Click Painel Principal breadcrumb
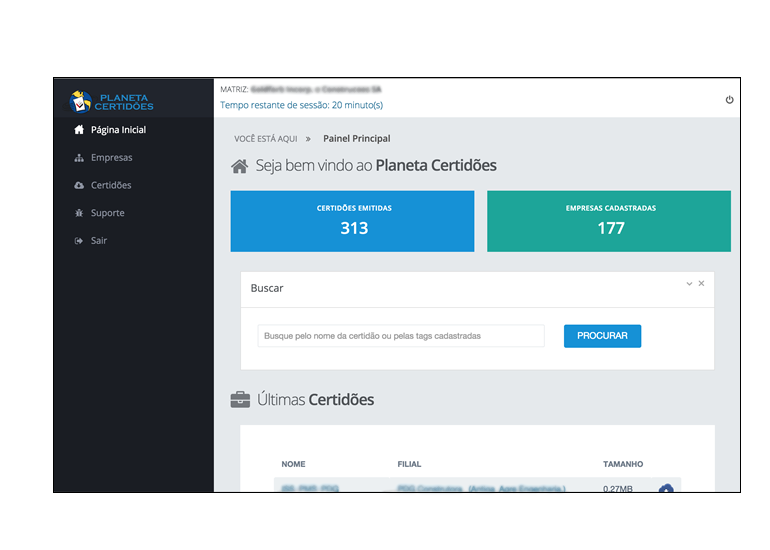 click(357, 138)
